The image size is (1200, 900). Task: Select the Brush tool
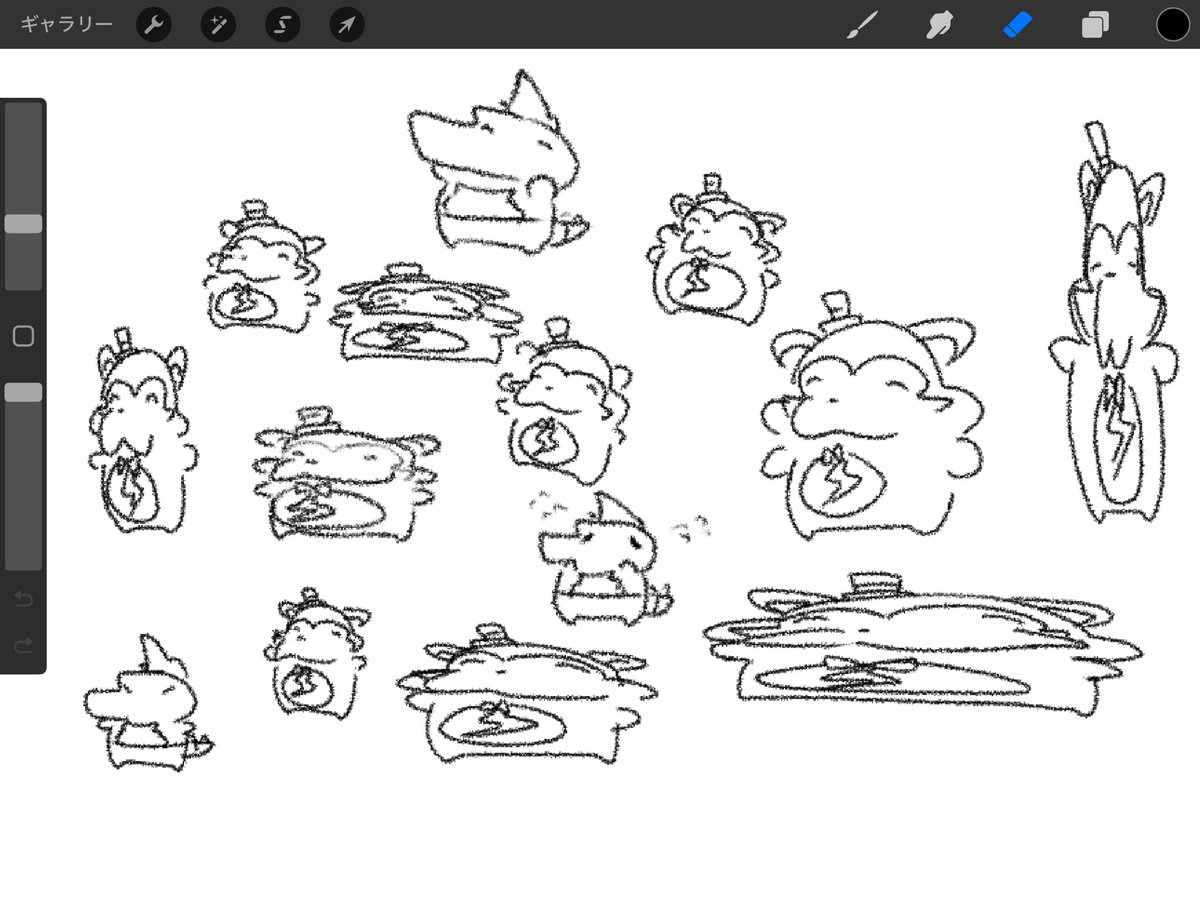coord(861,24)
